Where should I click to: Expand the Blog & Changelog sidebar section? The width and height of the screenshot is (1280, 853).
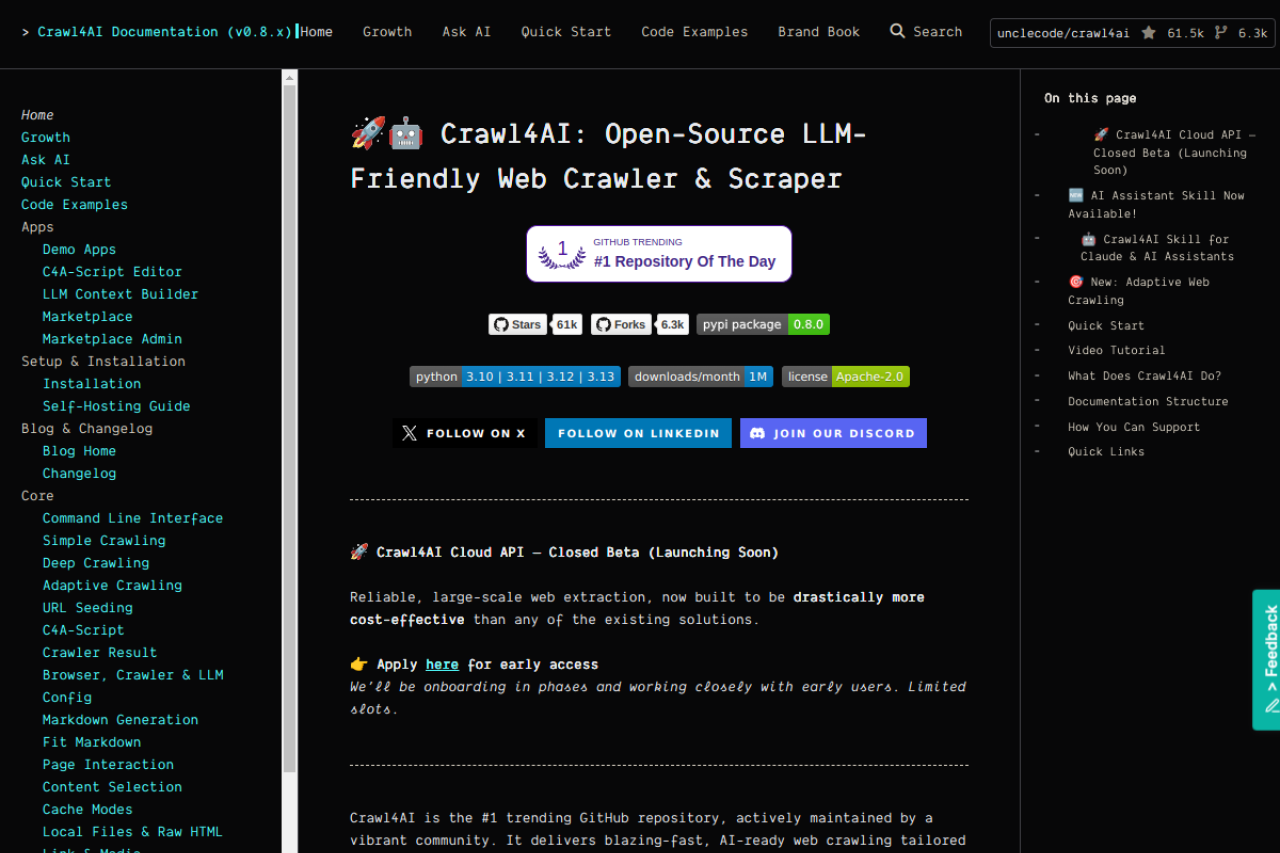(x=86, y=428)
